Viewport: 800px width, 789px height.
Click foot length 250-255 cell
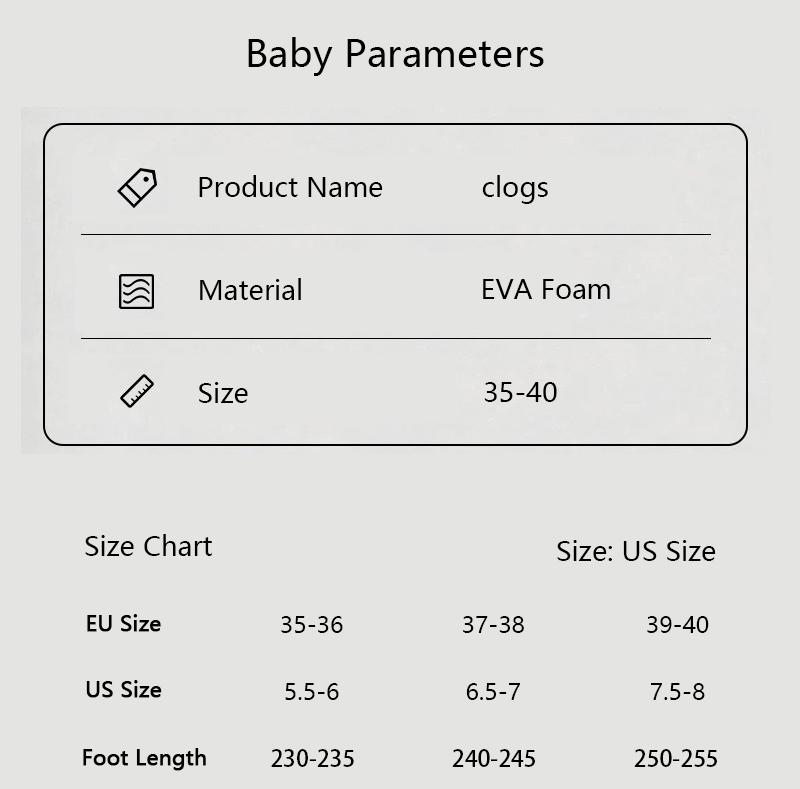675,759
